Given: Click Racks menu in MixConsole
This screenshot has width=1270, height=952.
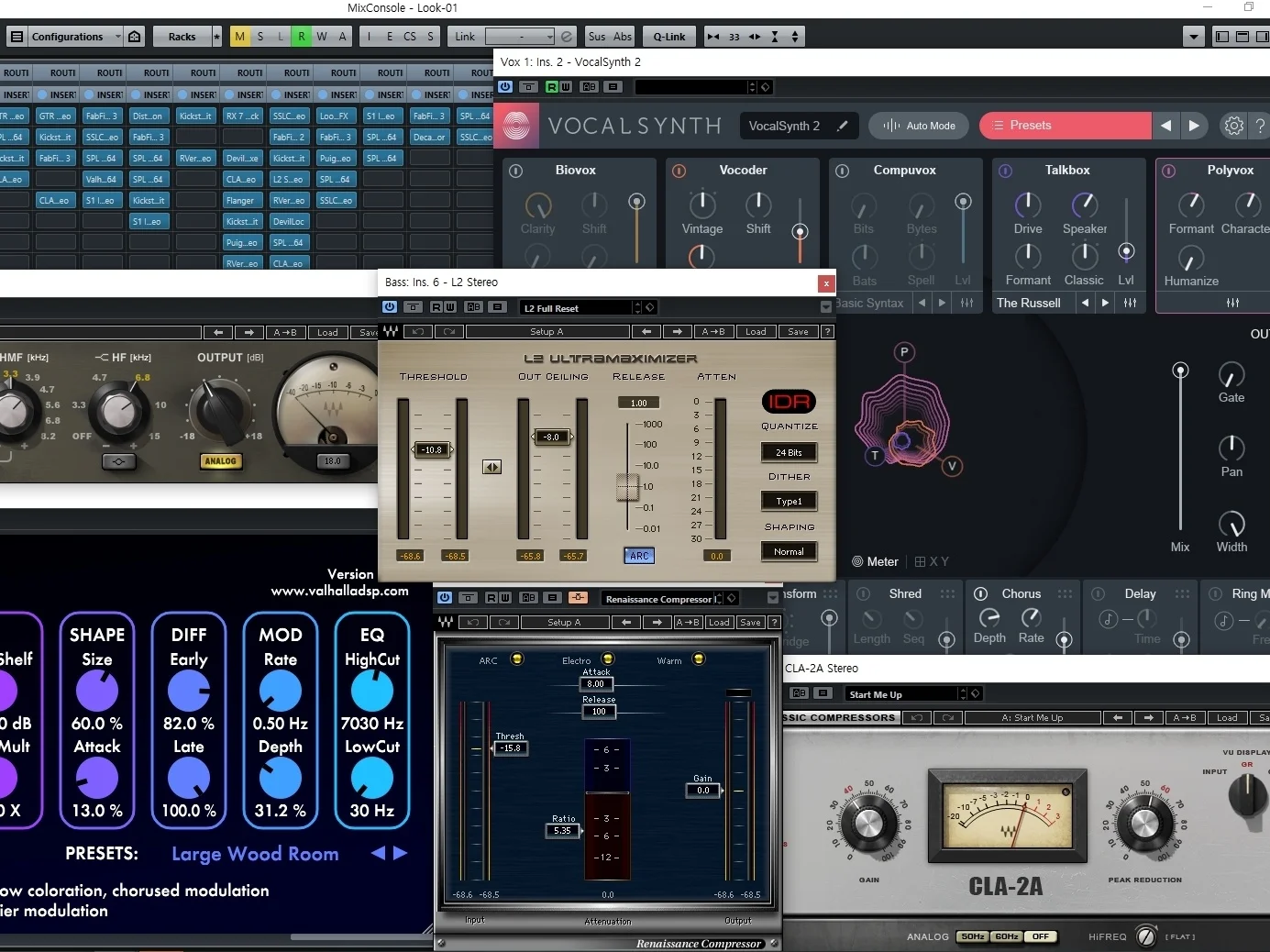Looking at the screenshot, I should click(182, 37).
